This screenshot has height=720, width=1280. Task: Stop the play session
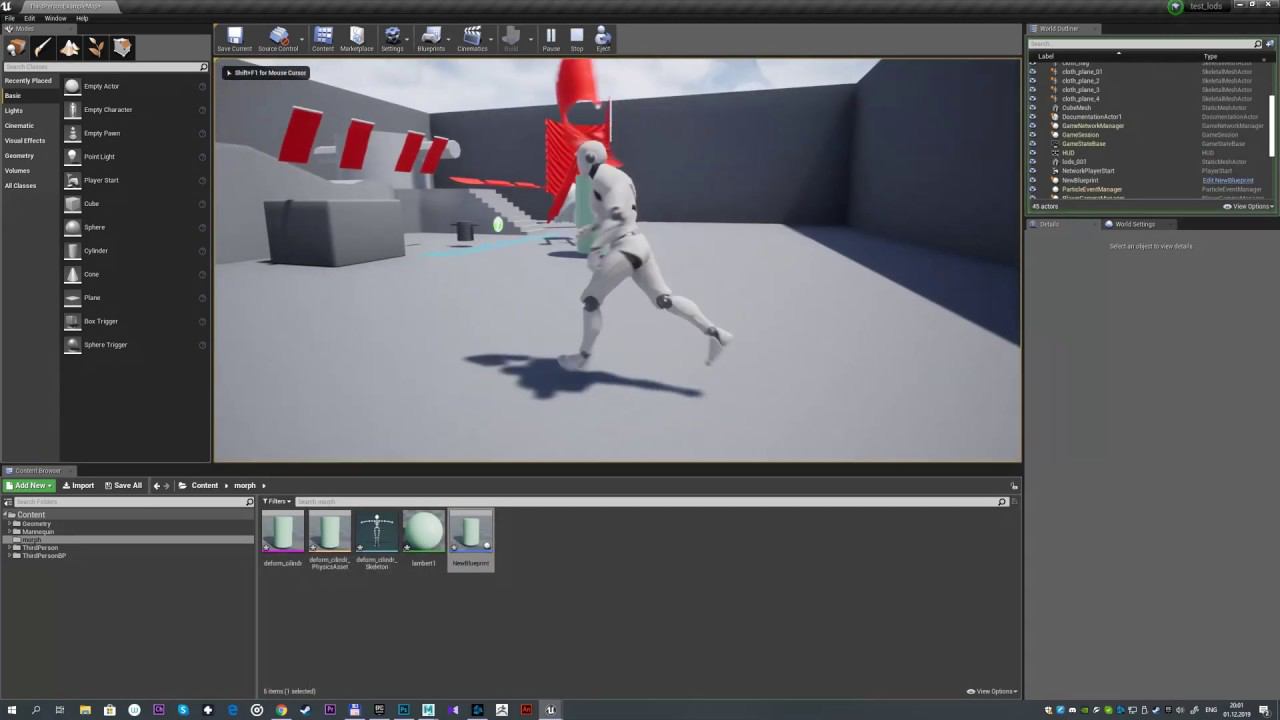tap(577, 40)
